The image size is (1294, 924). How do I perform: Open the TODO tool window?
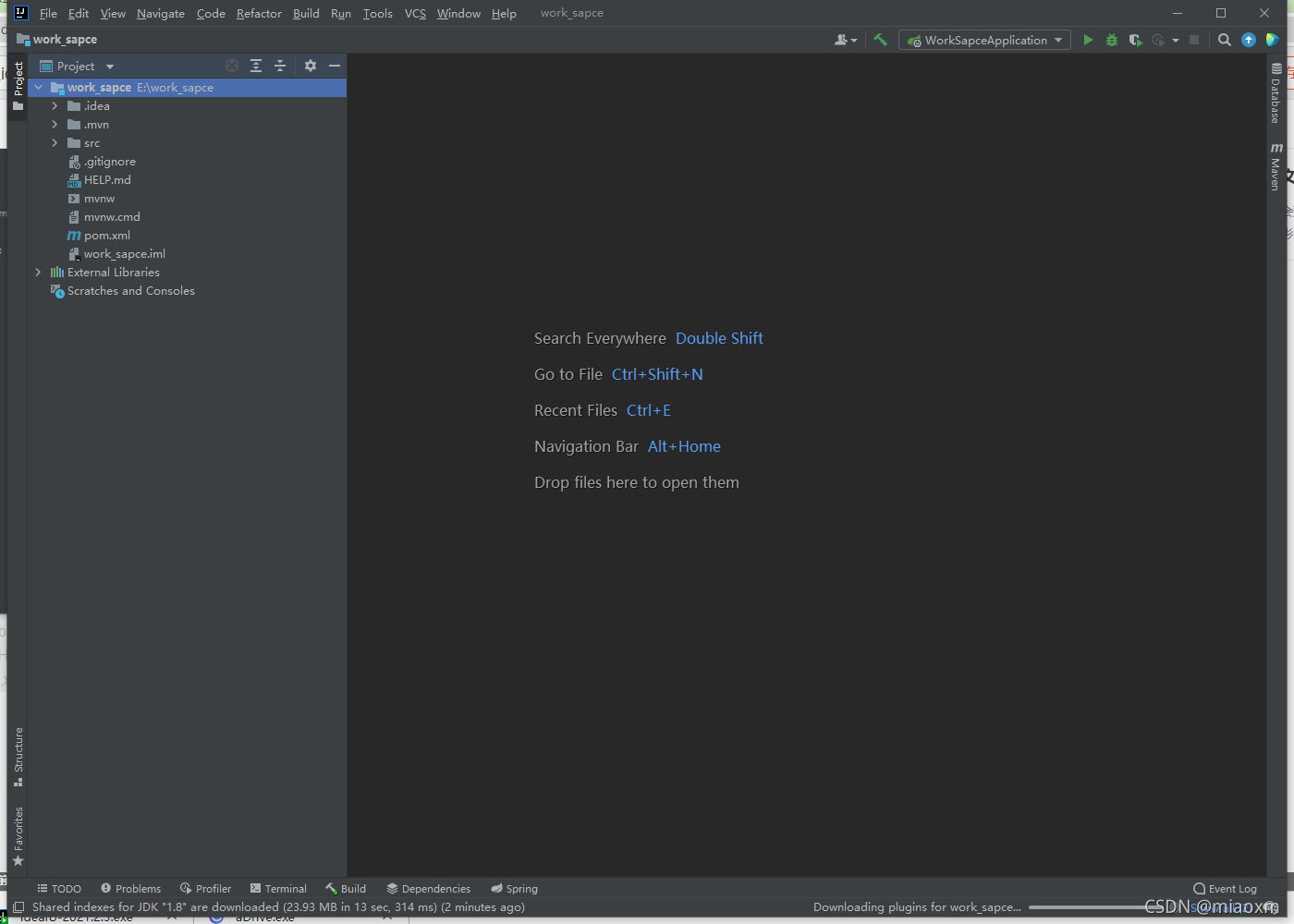[59, 889]
